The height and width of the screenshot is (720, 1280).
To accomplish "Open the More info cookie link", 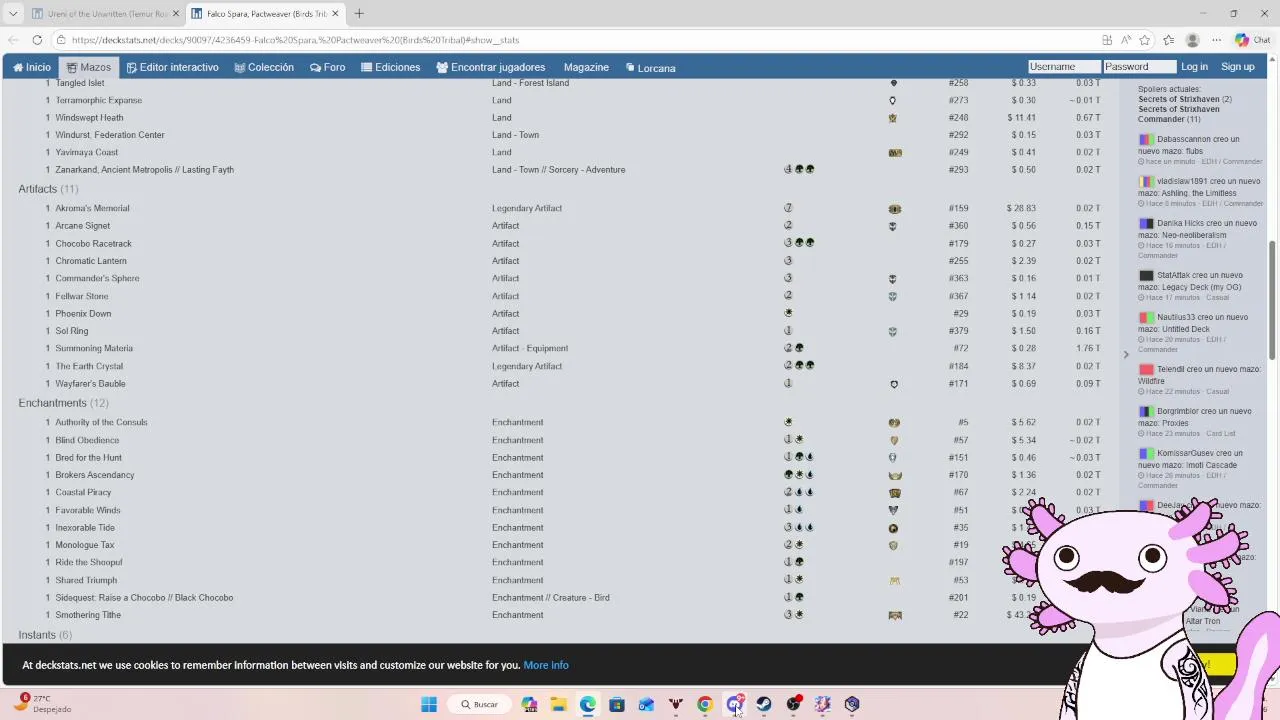I will [x=546, y=665].
